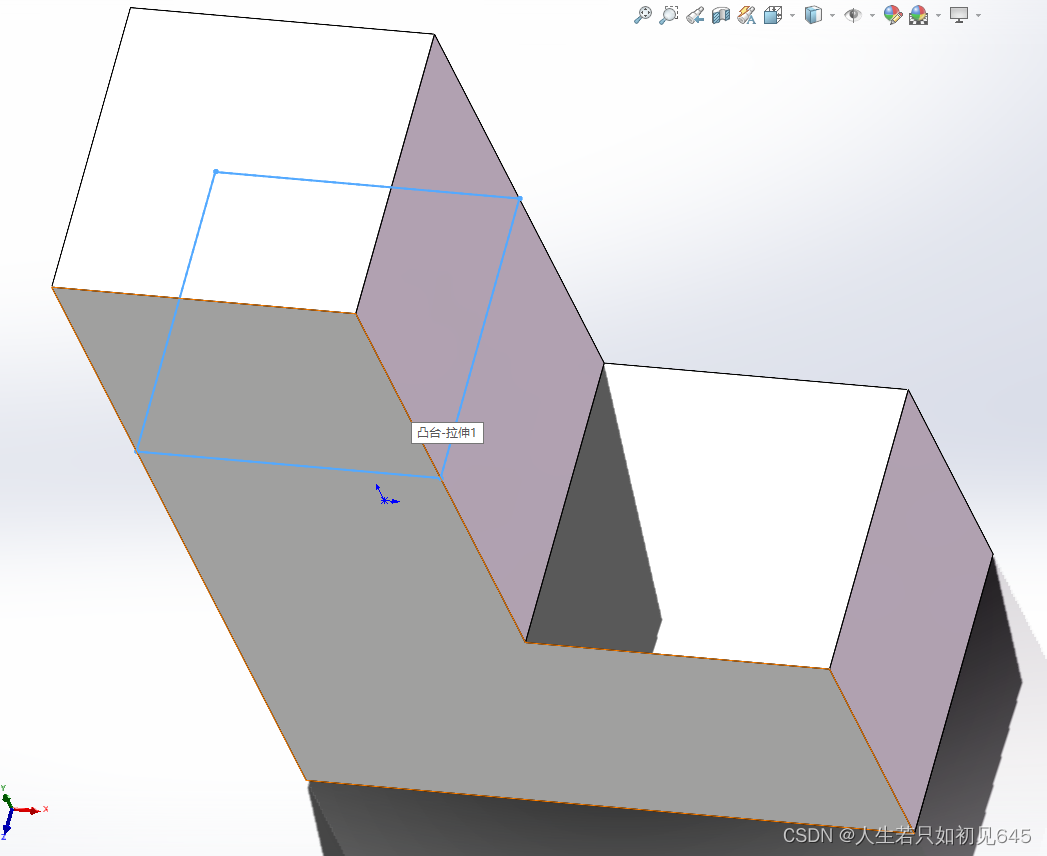The width and height of the screenshot is (1047, 856).
Task: Click the Edit Appearance icon
Action: tap(893, 15)
